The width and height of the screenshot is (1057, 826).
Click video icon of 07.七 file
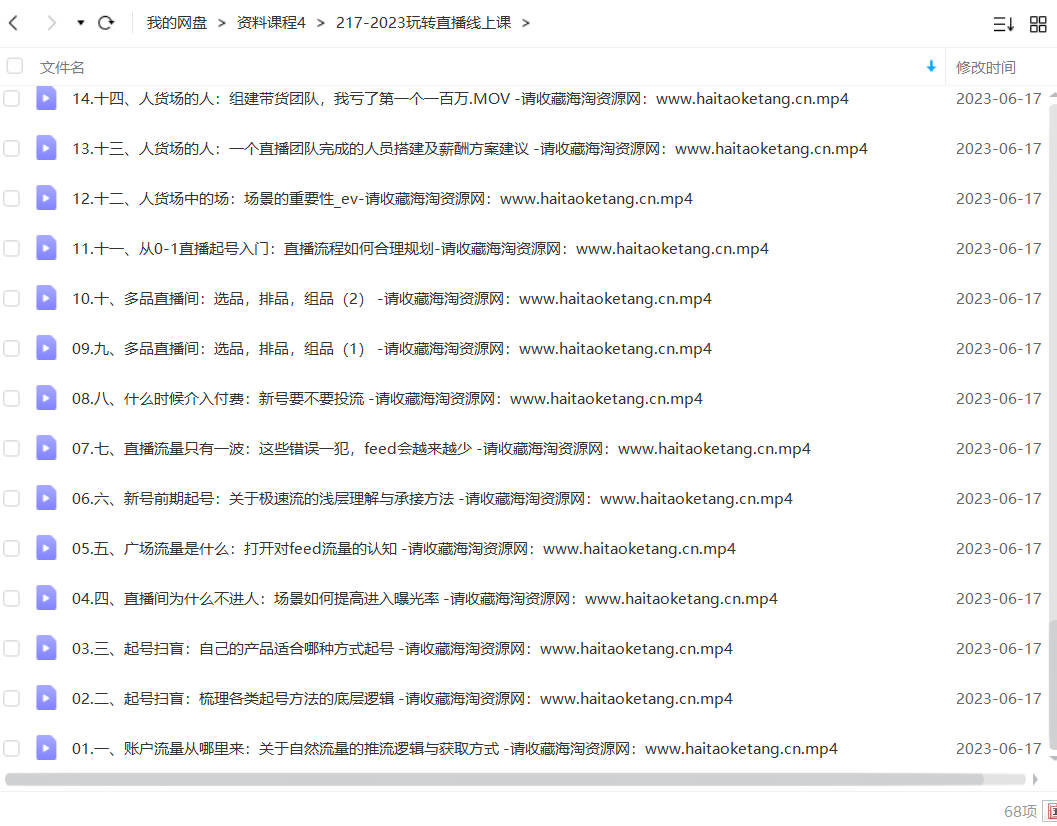tap(46, 448)
